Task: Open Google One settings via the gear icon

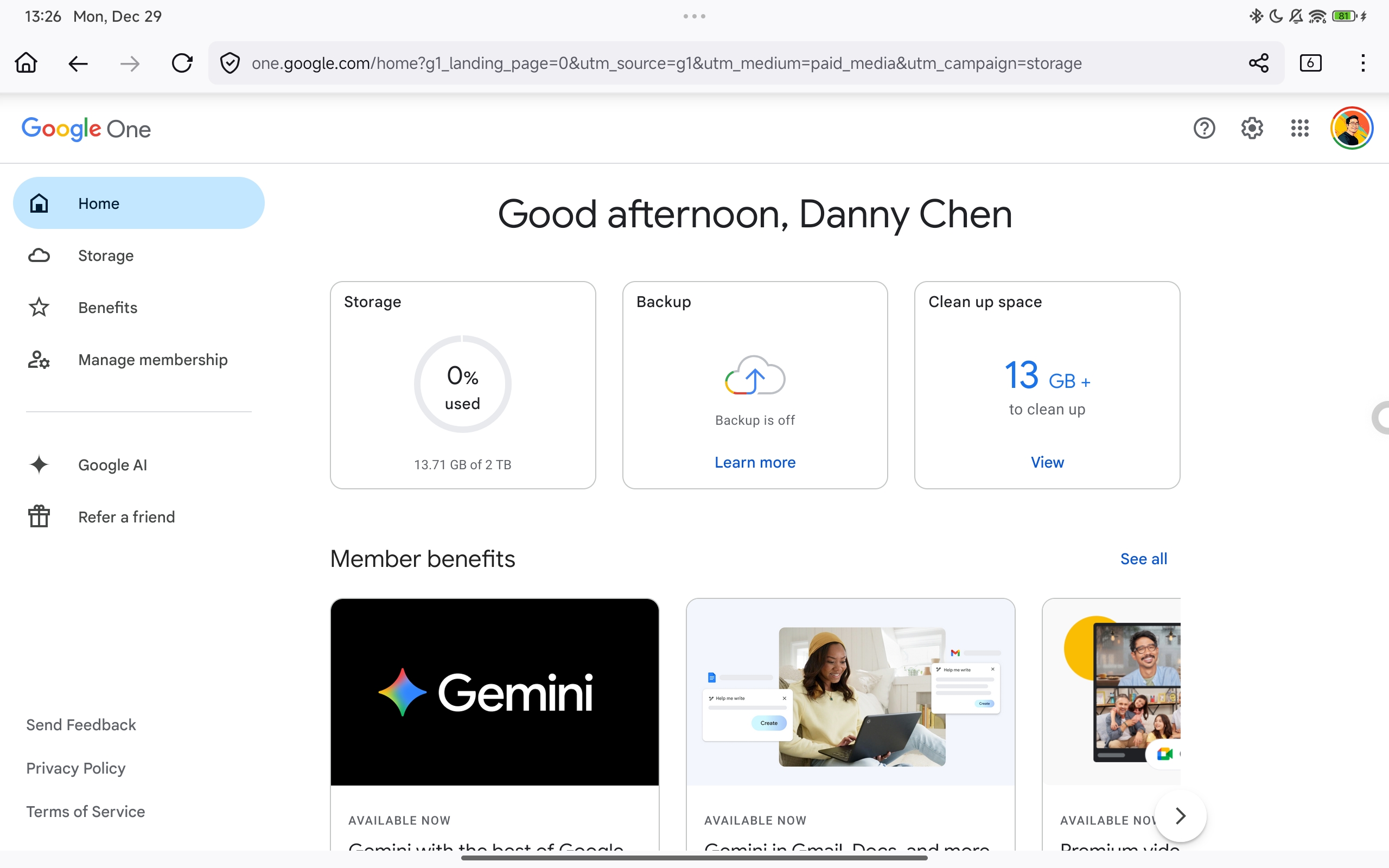Action: pos(1251,128)
